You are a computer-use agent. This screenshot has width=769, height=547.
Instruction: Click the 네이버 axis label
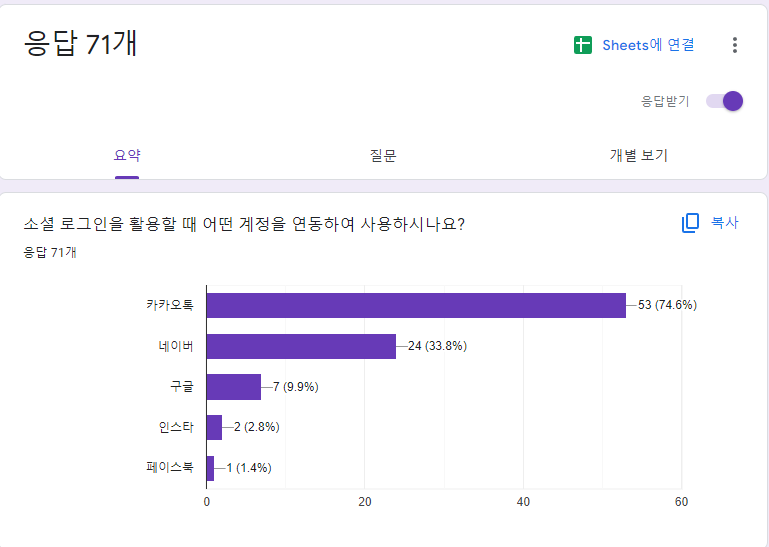coord(176,346)
